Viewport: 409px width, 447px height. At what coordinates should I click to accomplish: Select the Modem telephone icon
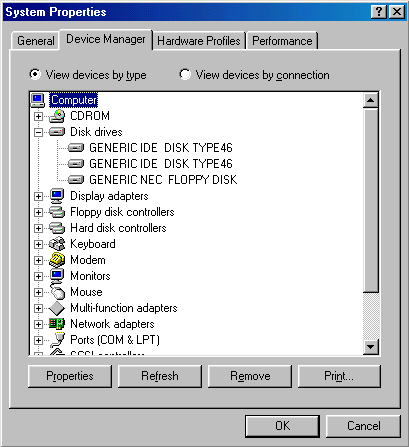pos(57,260)
